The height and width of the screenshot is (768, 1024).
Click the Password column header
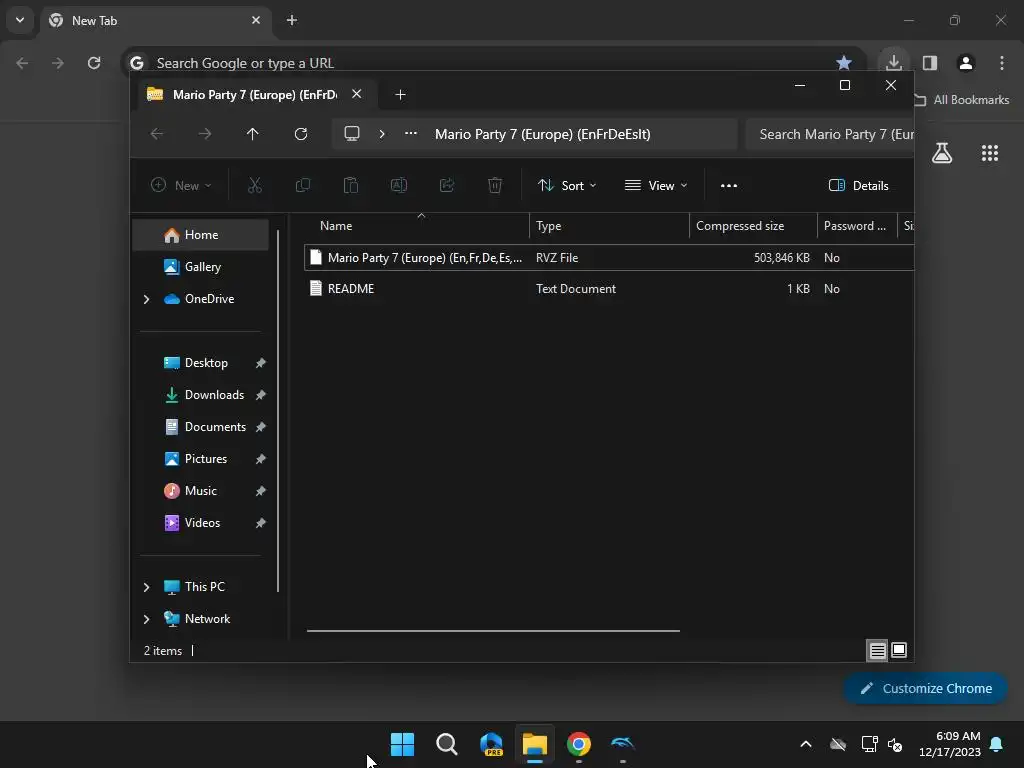tap(857, 226)
